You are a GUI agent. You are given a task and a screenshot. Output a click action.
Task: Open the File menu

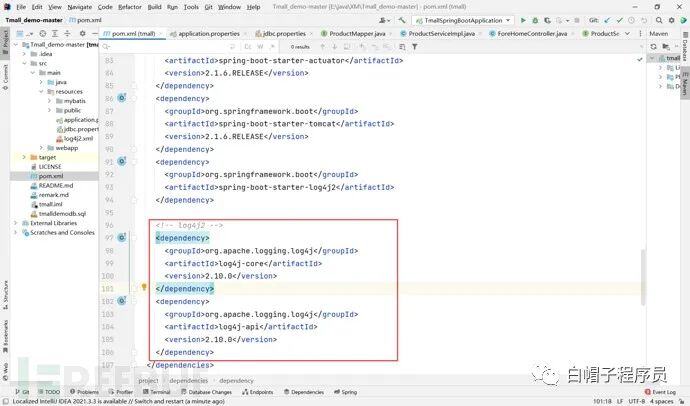pyautogui.click(x=21, y=7)
